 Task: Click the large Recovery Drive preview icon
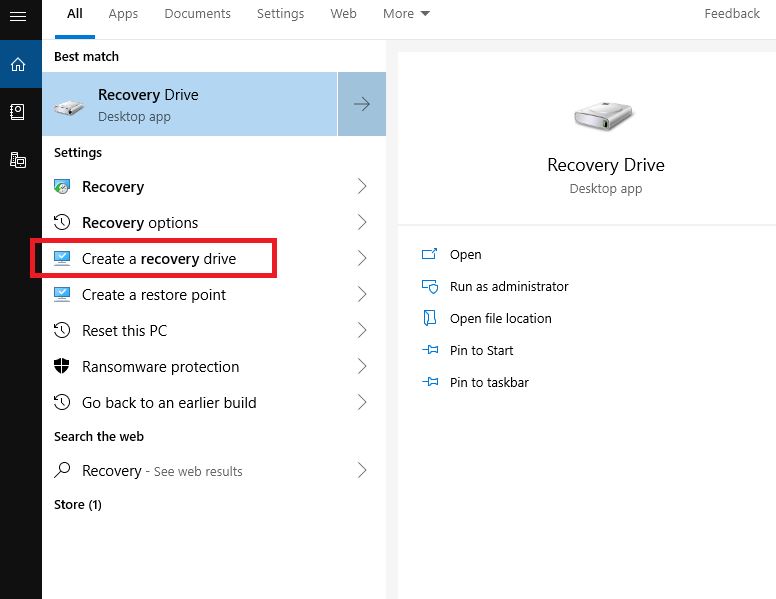(x=603, y=116)
